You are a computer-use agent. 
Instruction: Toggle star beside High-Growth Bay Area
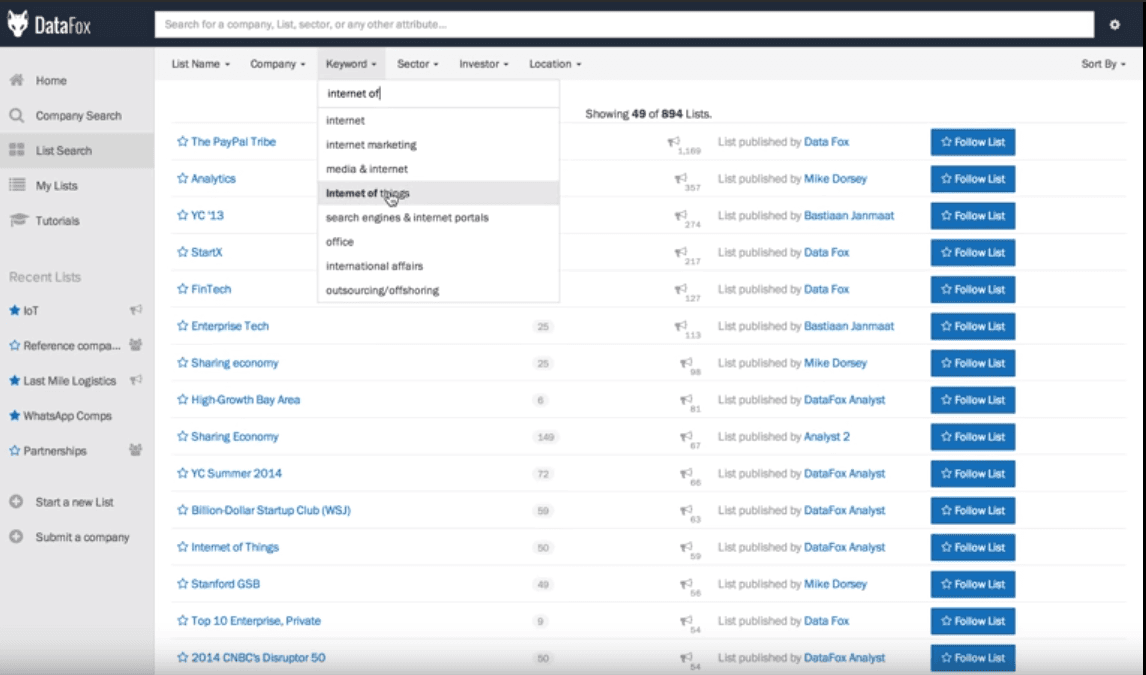pos(183,399)
